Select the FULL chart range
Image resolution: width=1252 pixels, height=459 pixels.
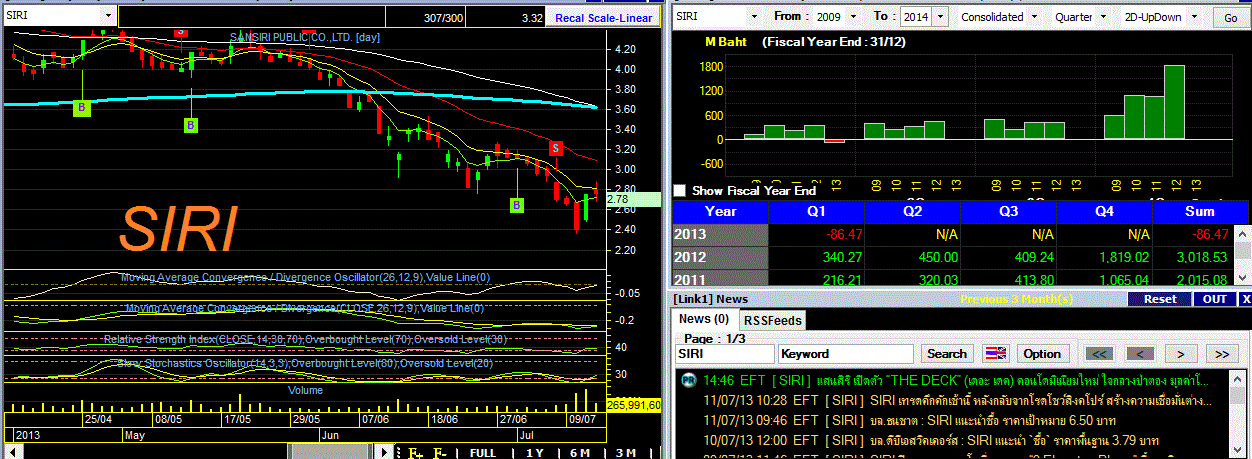[483, 452]
